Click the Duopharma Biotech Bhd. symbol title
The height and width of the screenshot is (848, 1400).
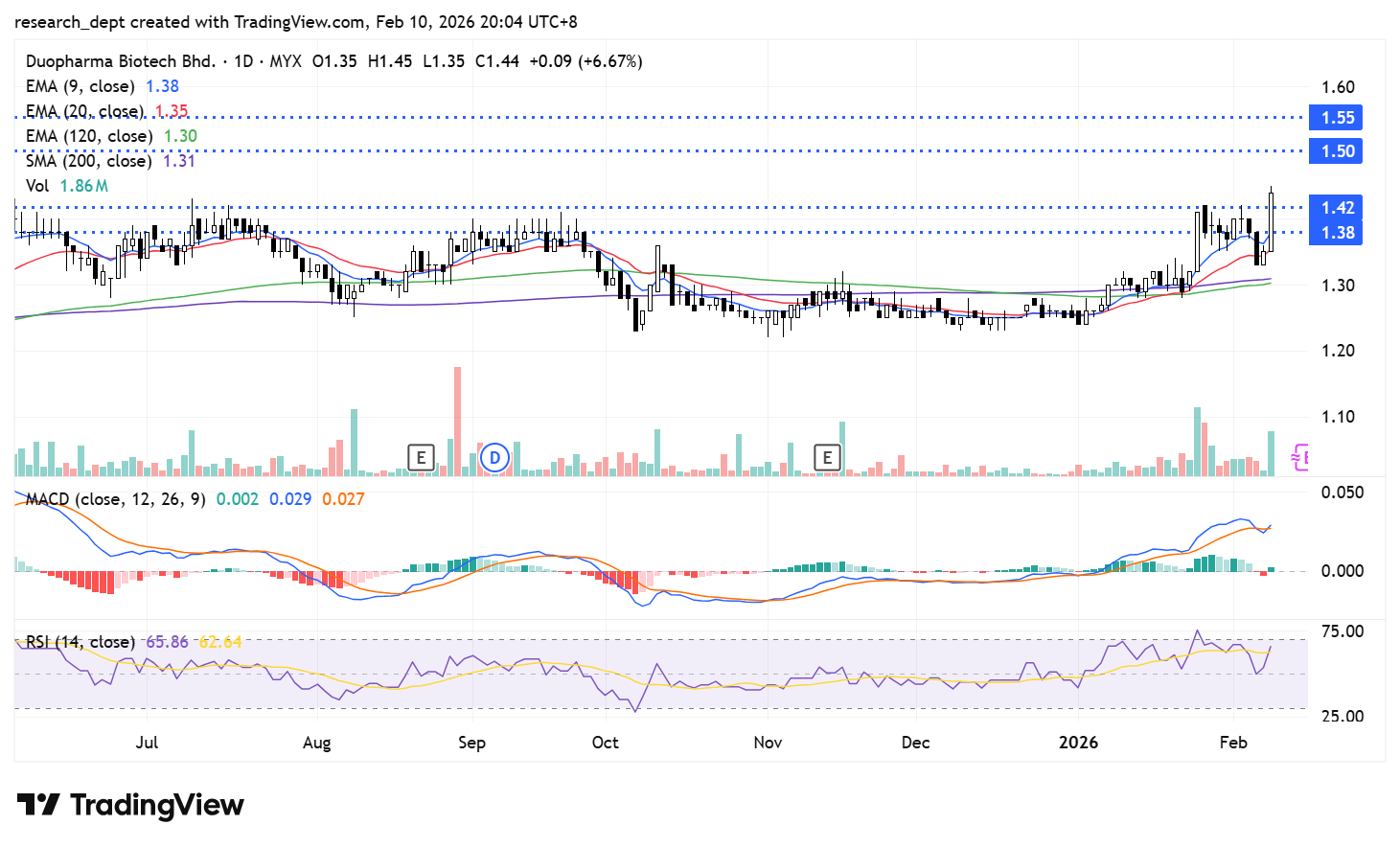pyautogui.click(x=121, y=61)
